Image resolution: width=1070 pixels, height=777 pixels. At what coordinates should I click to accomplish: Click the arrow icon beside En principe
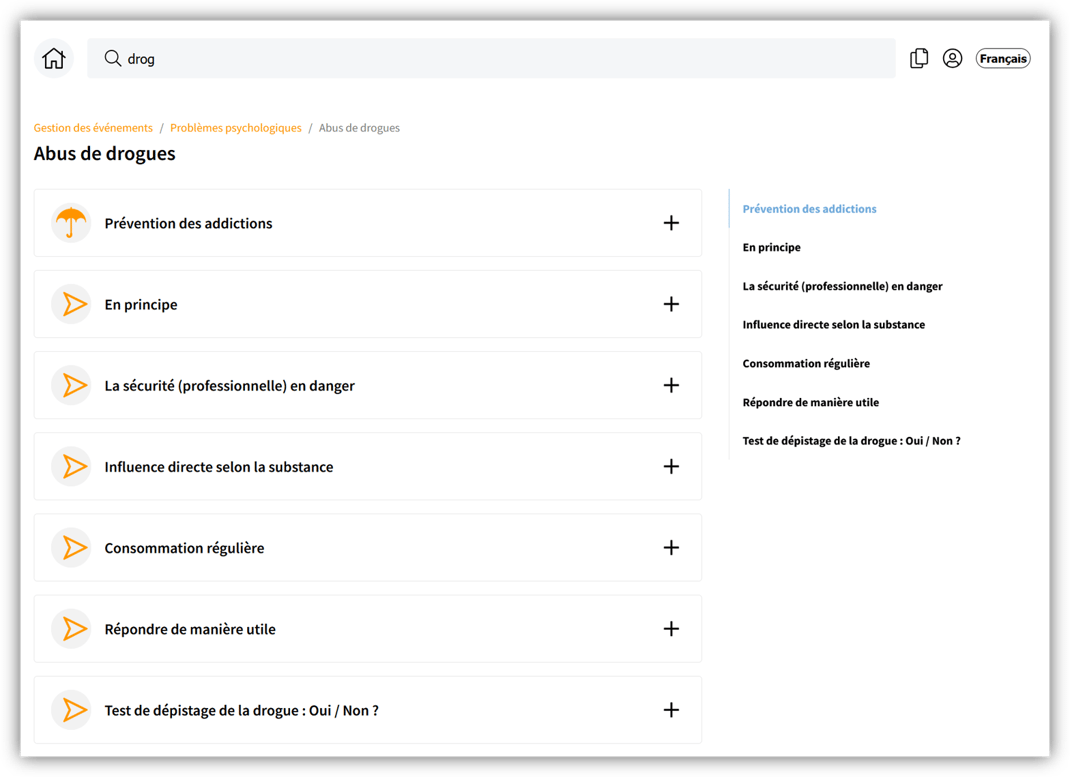[x=71, y=304]
